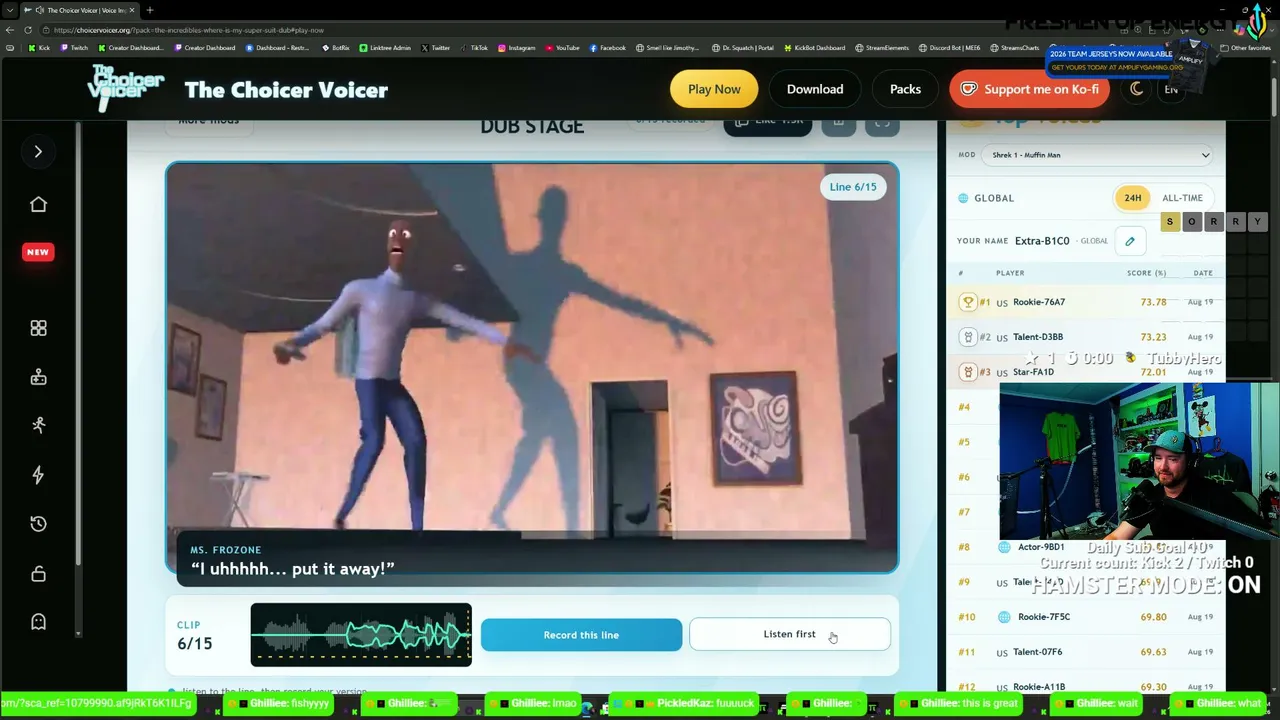Click player name Rookie-76A7

pyautogui.click(x=1039, y=302)
